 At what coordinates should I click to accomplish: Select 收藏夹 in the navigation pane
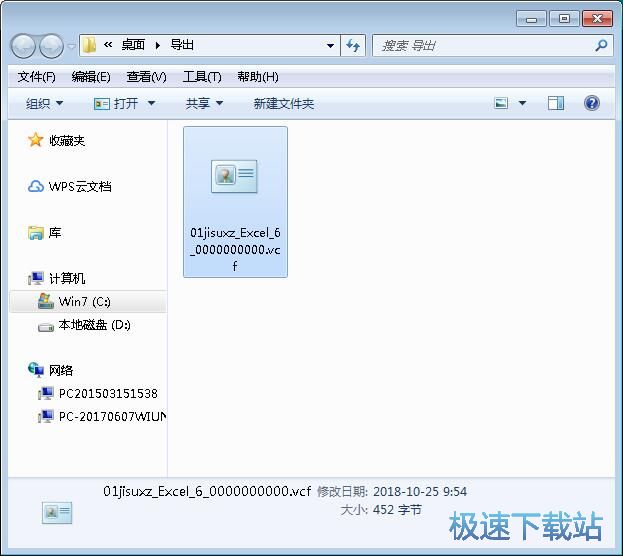coord(56,140)
